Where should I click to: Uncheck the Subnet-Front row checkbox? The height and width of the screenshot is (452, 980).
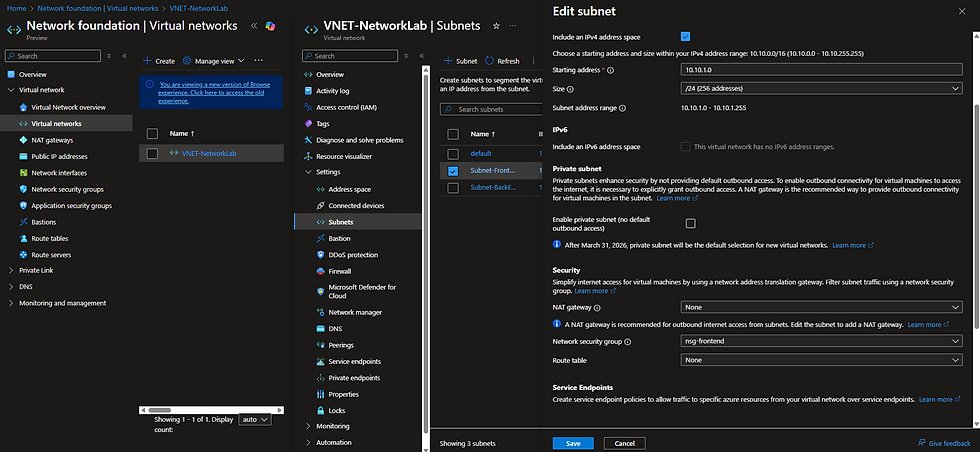453,171
